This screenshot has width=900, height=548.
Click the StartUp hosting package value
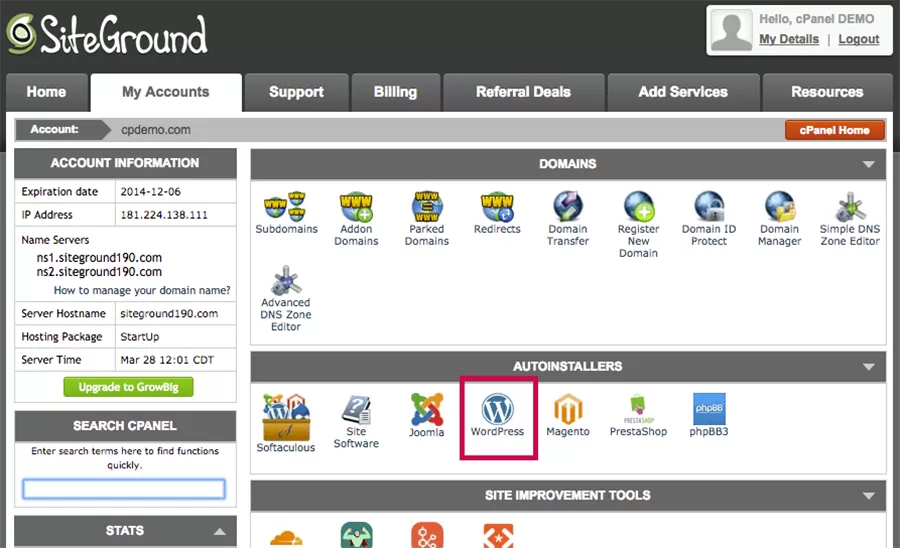[x=139, y=337]
